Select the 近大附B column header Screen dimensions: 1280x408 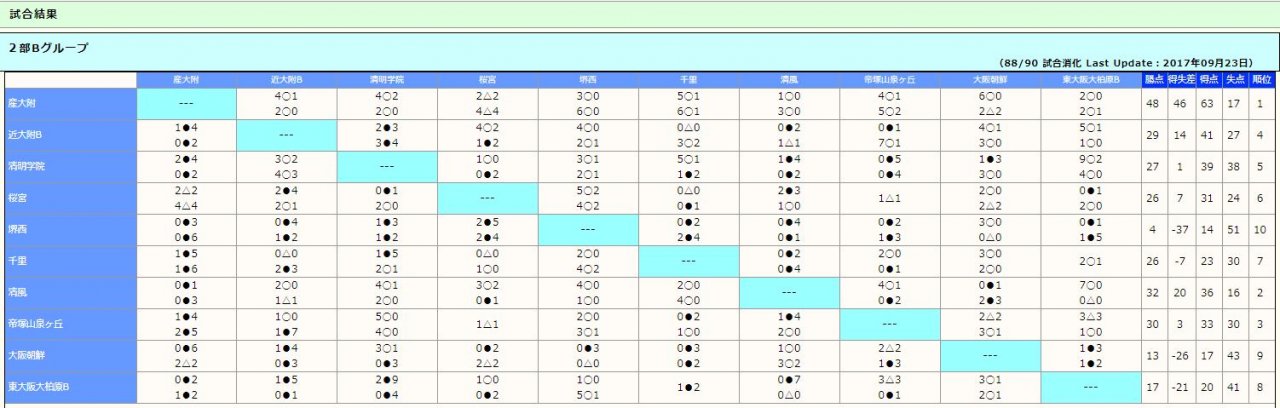tap(287, 79)
